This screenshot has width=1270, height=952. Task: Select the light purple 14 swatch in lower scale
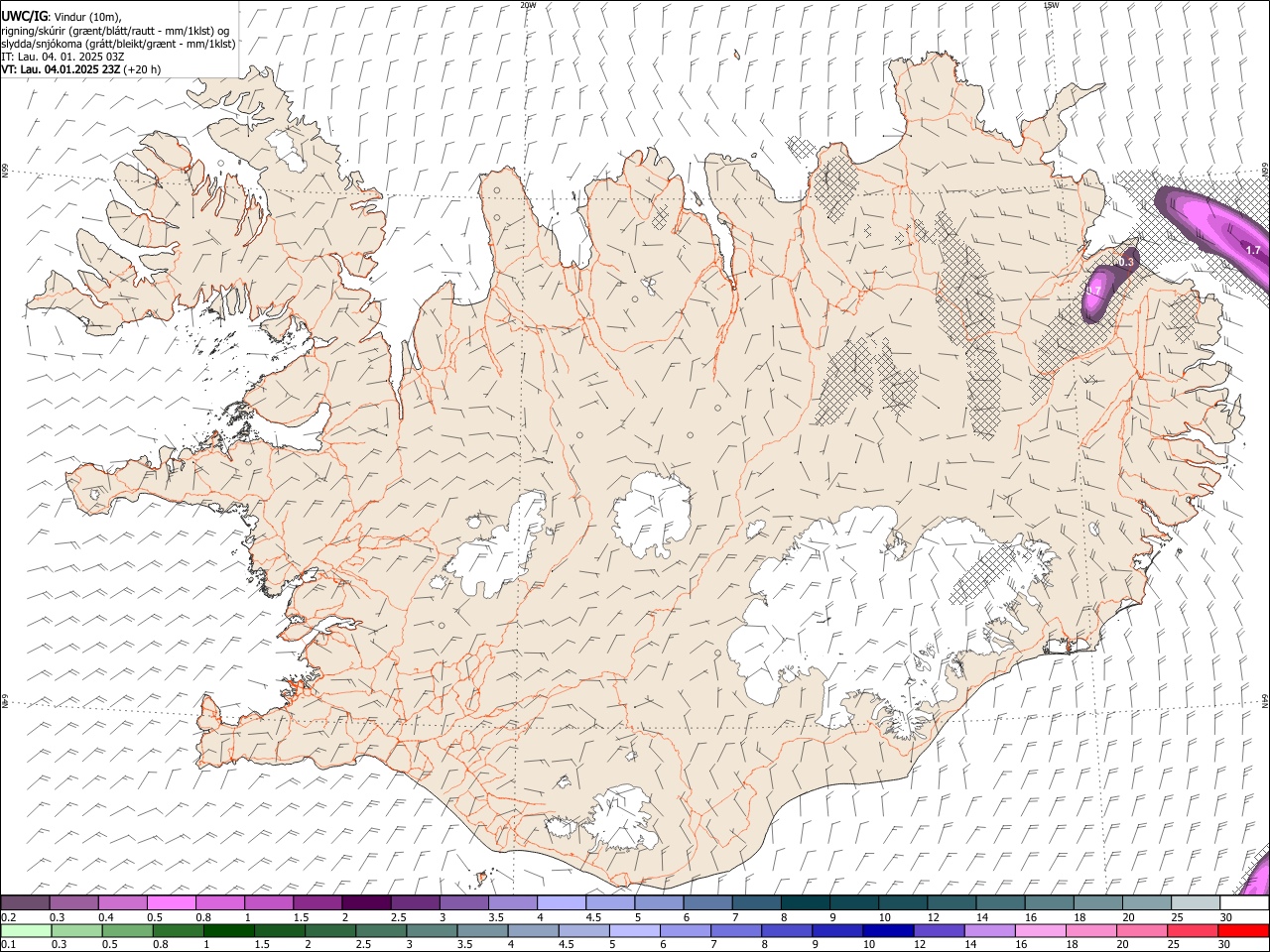click(989, 930)
